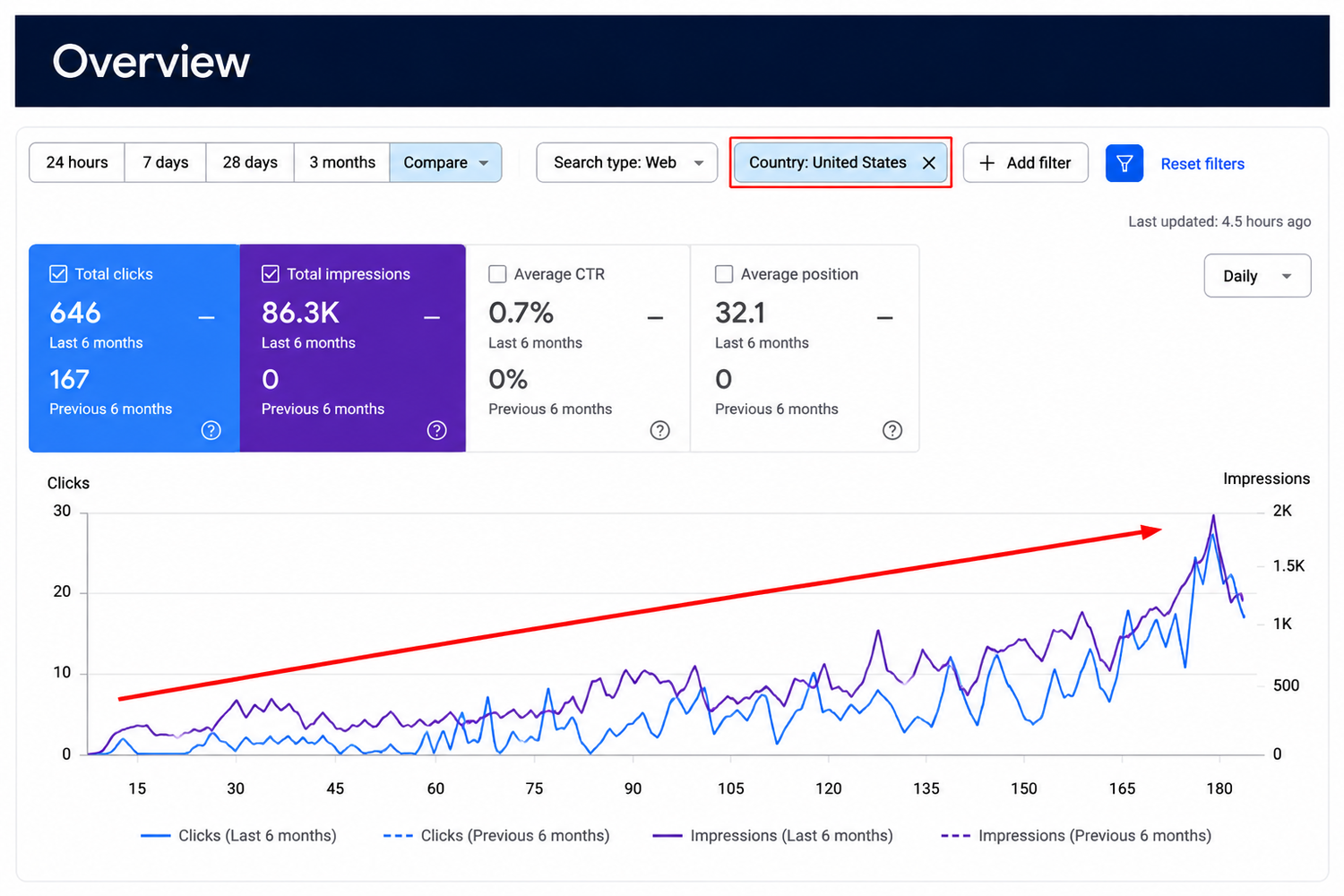Click help icon on Average CTR card
The width and height of the screenshot is (1344, 896).
(x=660, y=430)
